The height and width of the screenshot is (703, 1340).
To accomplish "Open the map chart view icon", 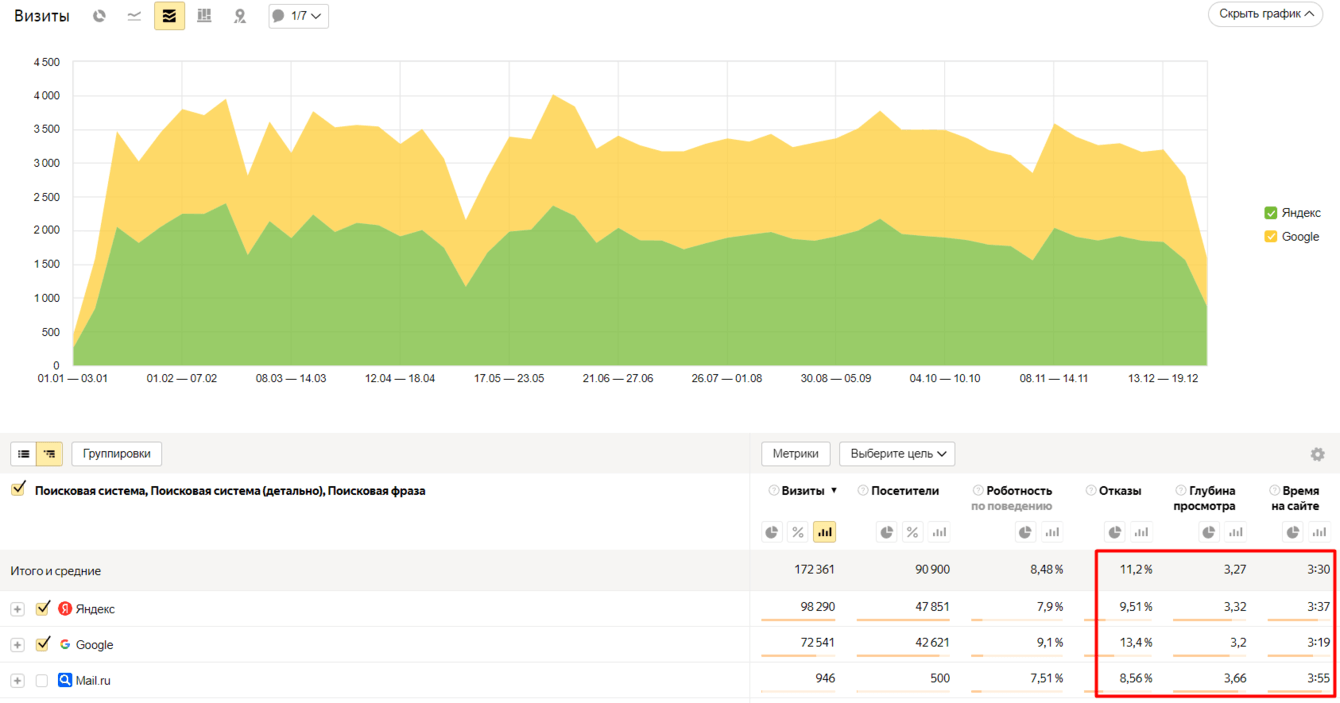I will click(x=240, y=16).
